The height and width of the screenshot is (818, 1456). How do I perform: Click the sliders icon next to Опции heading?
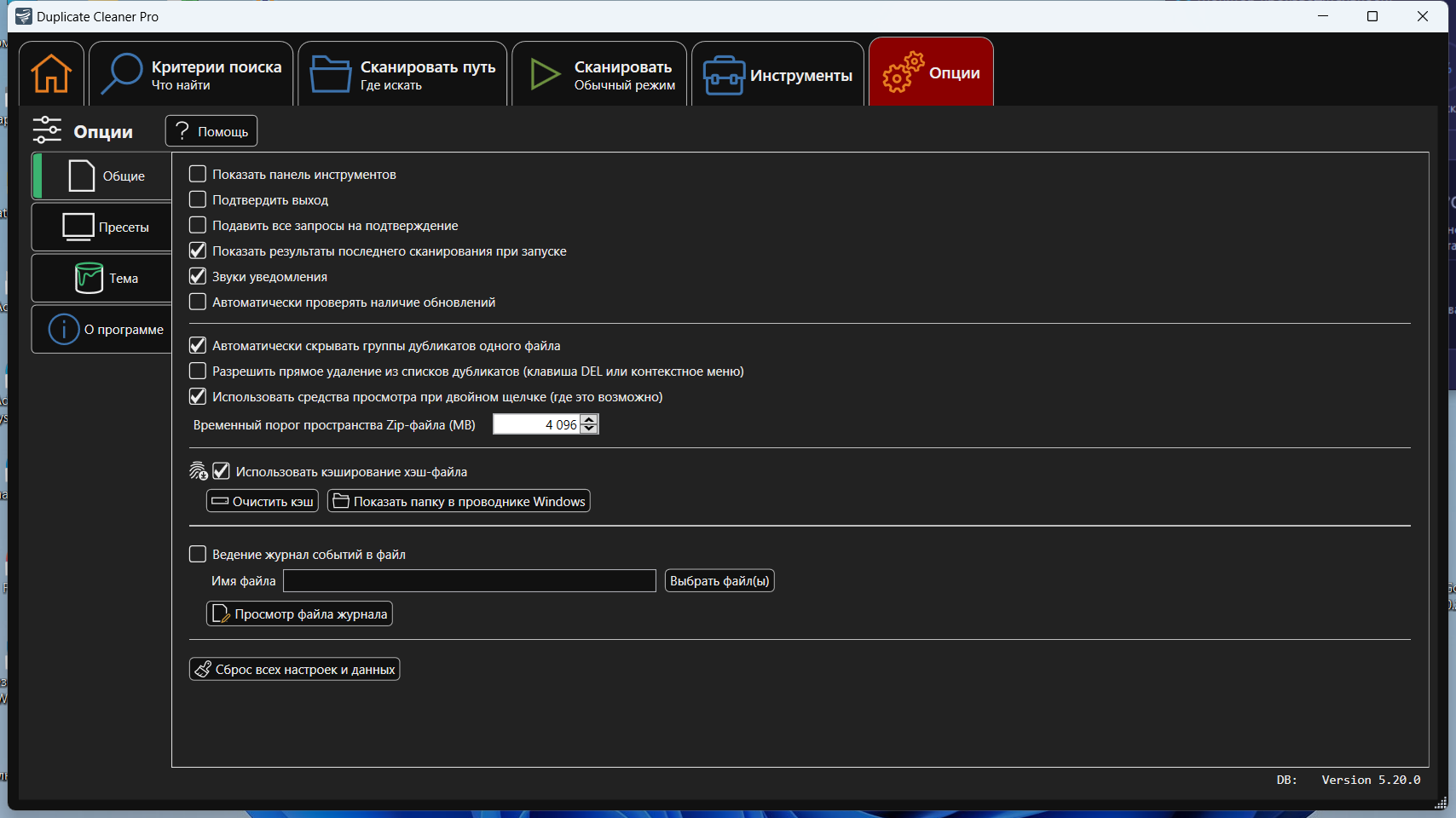point(47,130)
